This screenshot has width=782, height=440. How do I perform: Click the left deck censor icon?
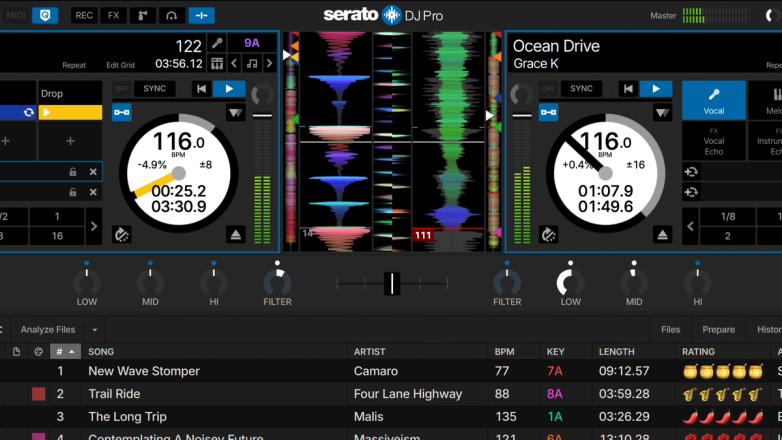click(122, 234)
